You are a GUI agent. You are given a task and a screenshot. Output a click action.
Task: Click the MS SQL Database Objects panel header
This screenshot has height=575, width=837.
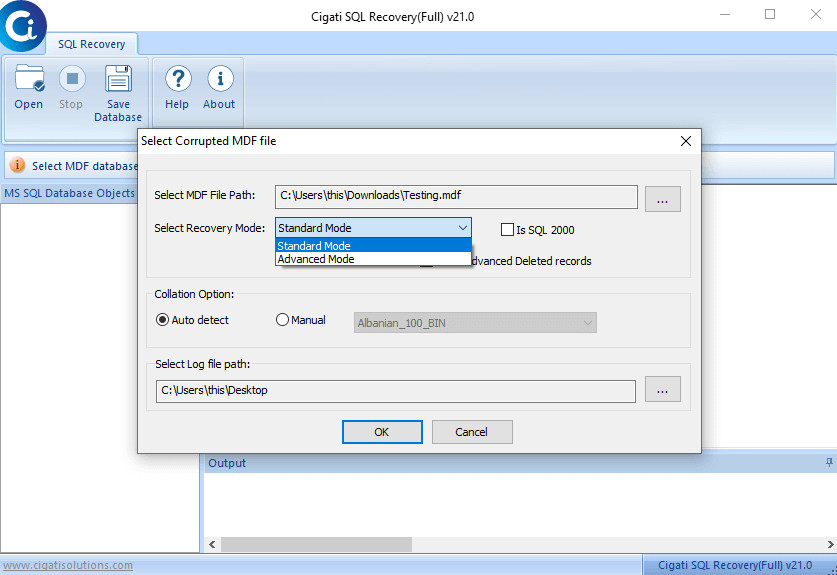69,193
